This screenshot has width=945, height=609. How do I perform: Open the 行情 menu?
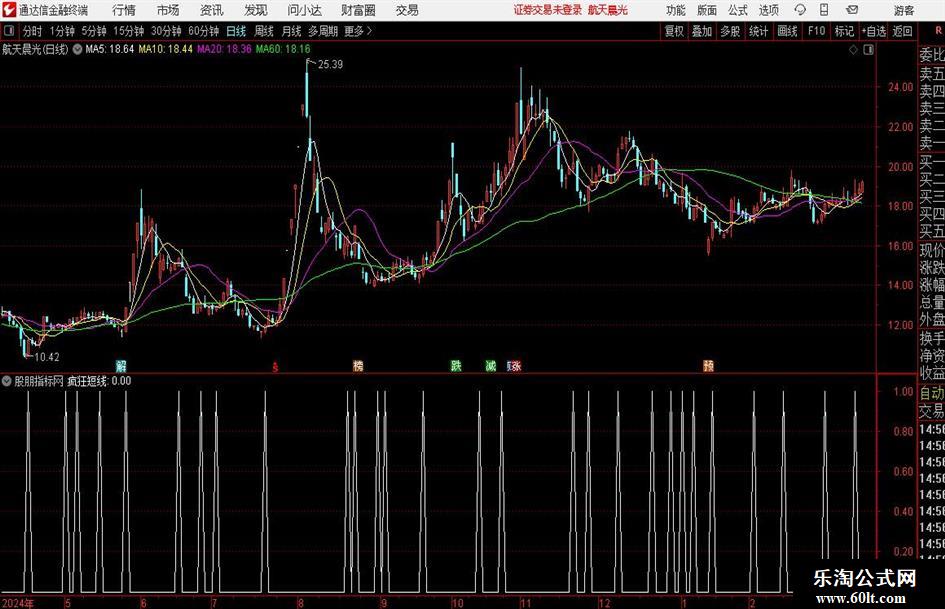(124, 10)
